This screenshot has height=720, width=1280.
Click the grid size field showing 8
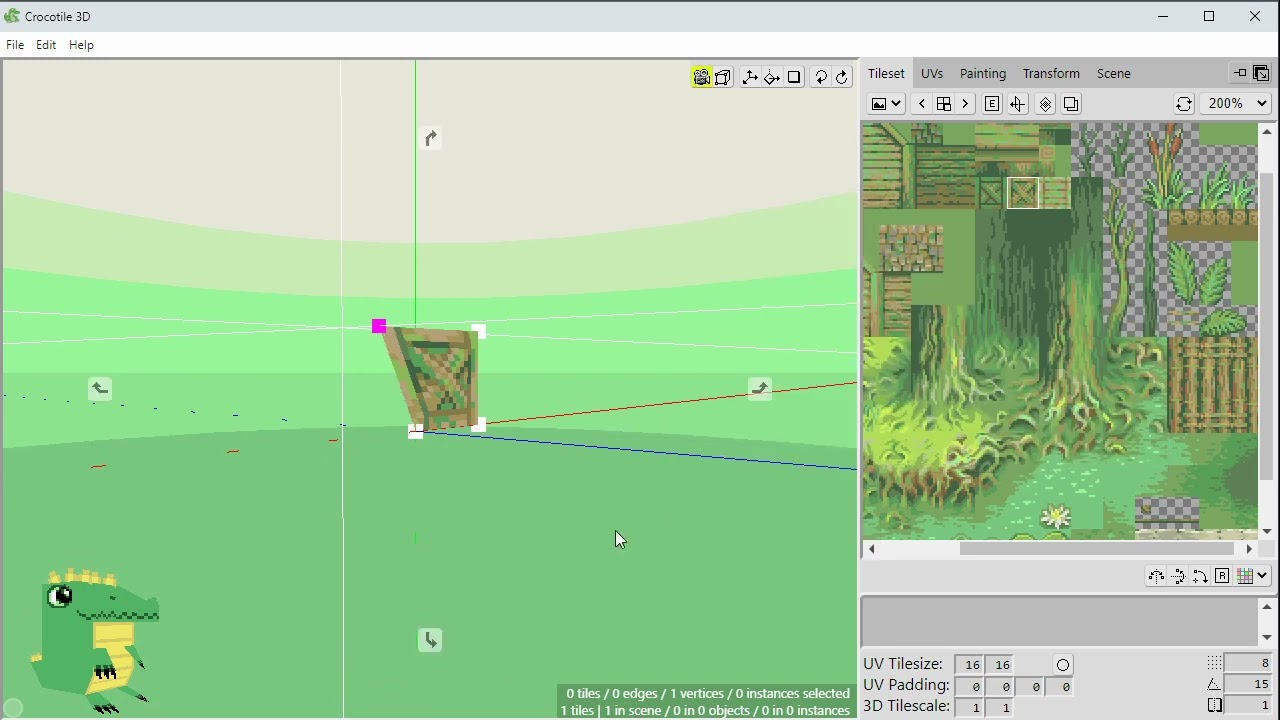pos(1249,663)
